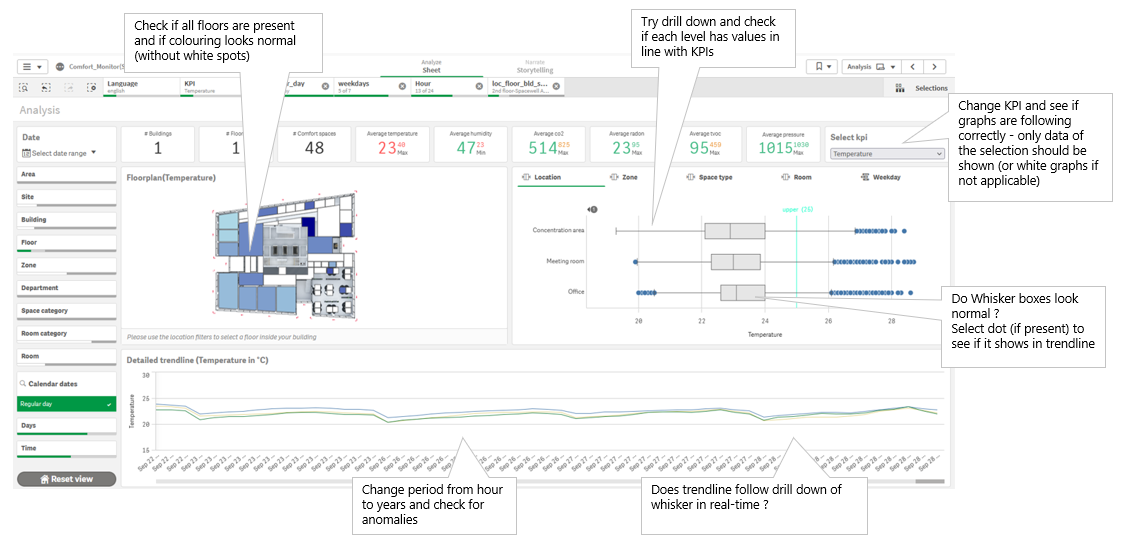This screenshot has height=542, width=1132.
Task: Open the bookmarks dropdown
Action: point(822,66)
